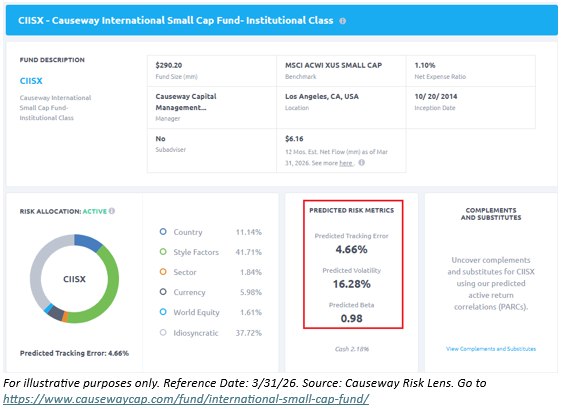Screen dimensions: 565x409
Task: Click the Cash 2.18% text
Action: 352,349
